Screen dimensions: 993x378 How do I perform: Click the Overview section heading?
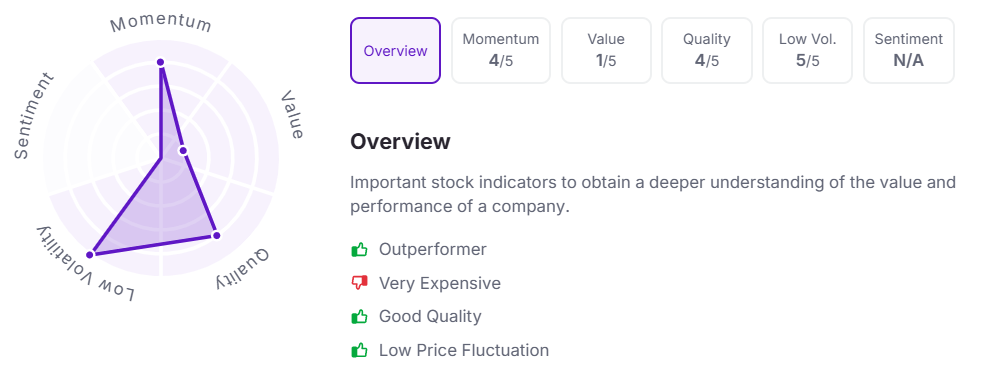(400, 141)
